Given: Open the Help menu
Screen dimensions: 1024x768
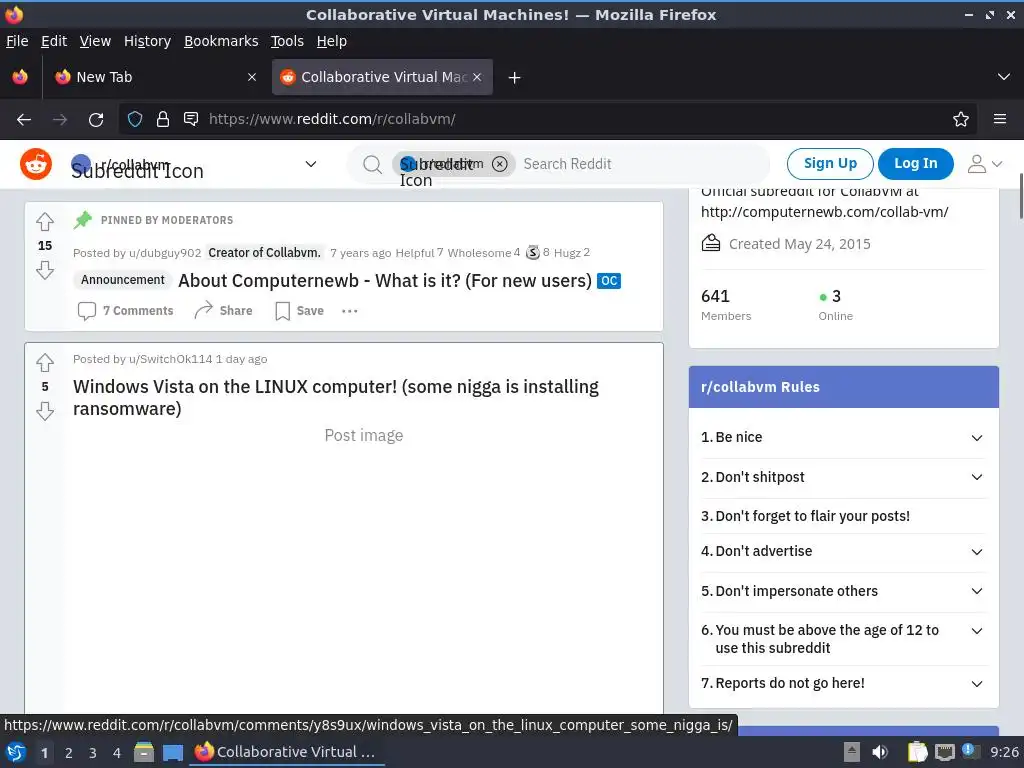Looking at the screenshot, I should tap(331, 41).
